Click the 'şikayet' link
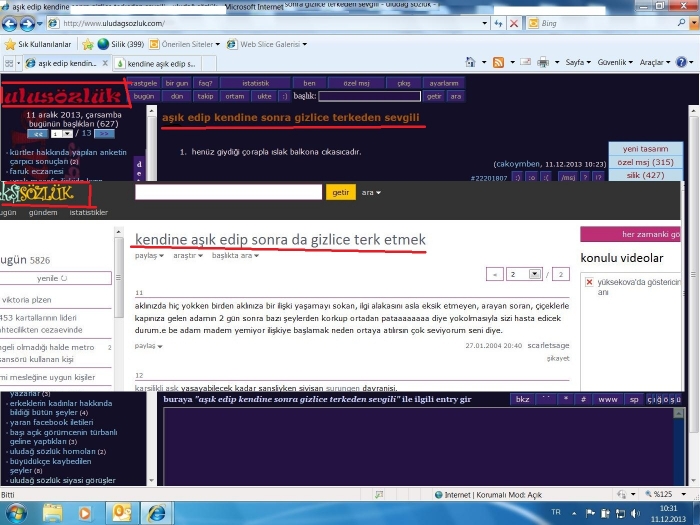 [x=558, y=358]
